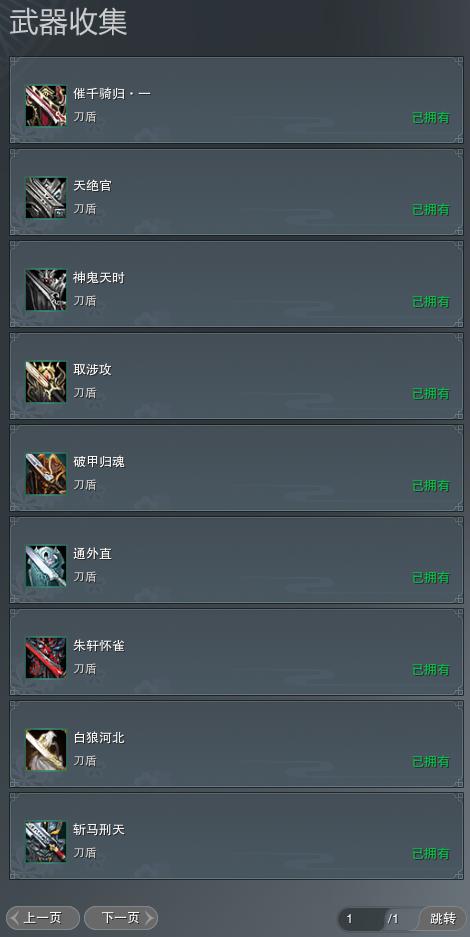Viewport: 470px width, 937px height.
Task: Select the 天绝官 weapon icon
Action: [x=46, y=197]
